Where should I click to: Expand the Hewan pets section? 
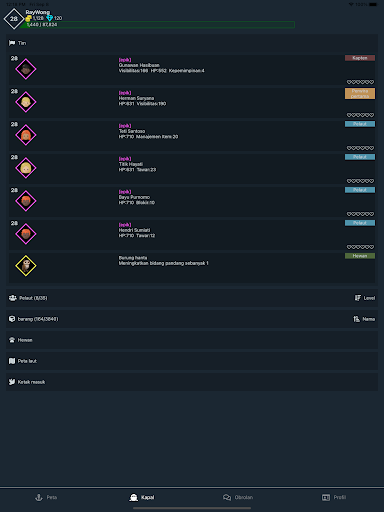[x=192, y=340]
